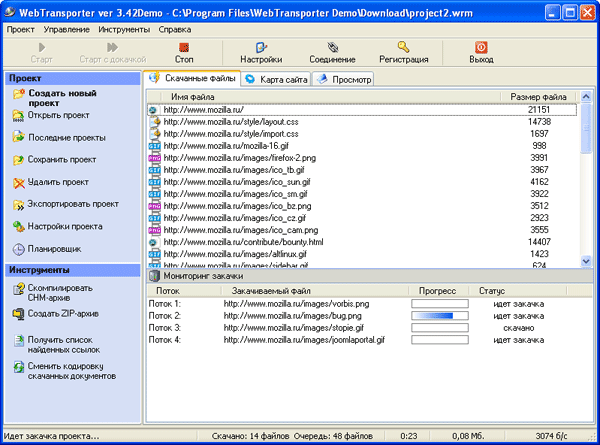Click the Экспортировать проект icon
The width and height of the screenshot is (600, 445).
click(18, 205)
